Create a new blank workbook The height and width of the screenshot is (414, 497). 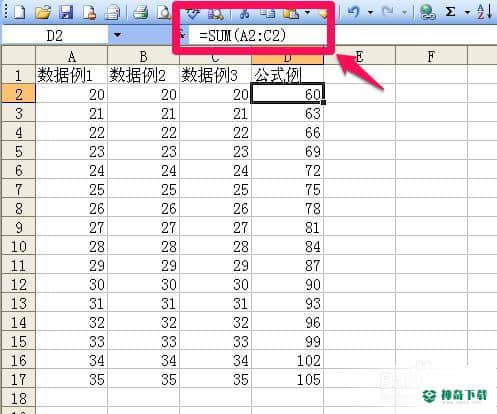(19, 12)
